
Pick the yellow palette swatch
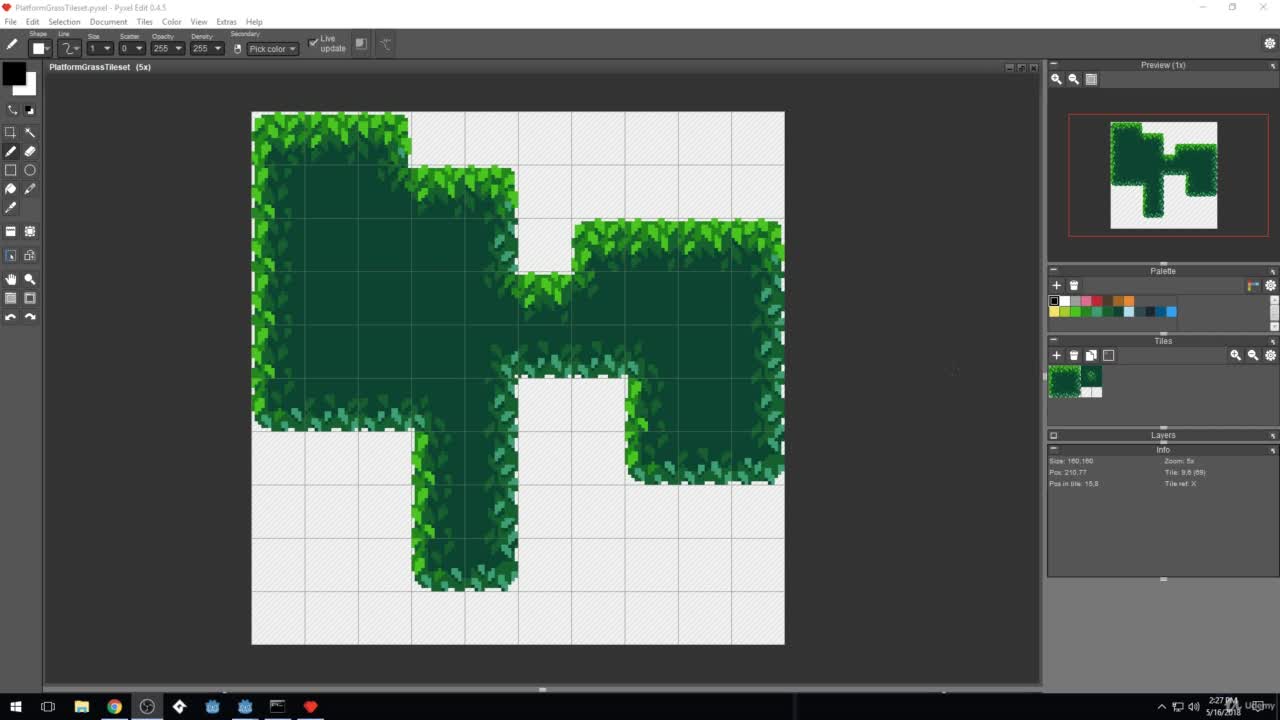point(1054,312)
